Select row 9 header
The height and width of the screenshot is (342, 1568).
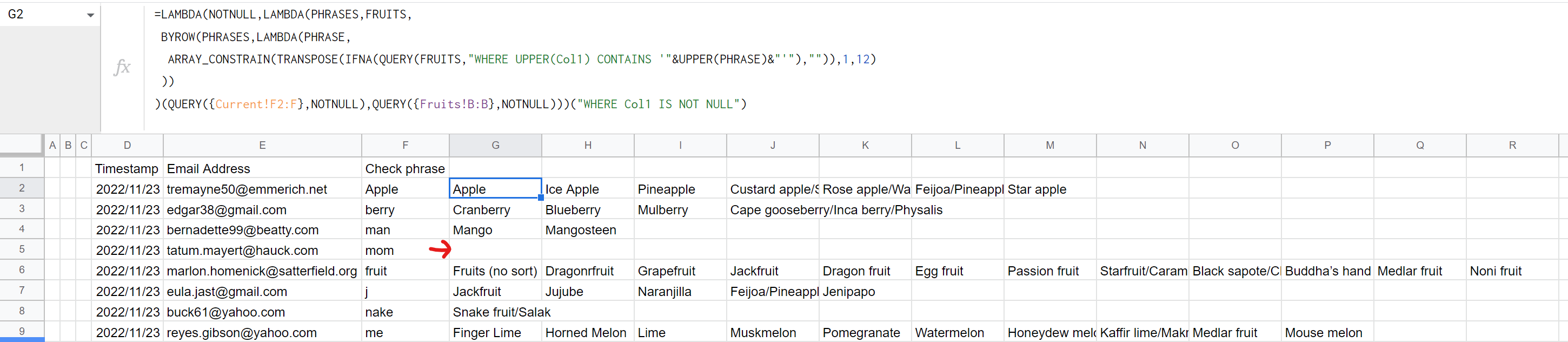[22, 332]
